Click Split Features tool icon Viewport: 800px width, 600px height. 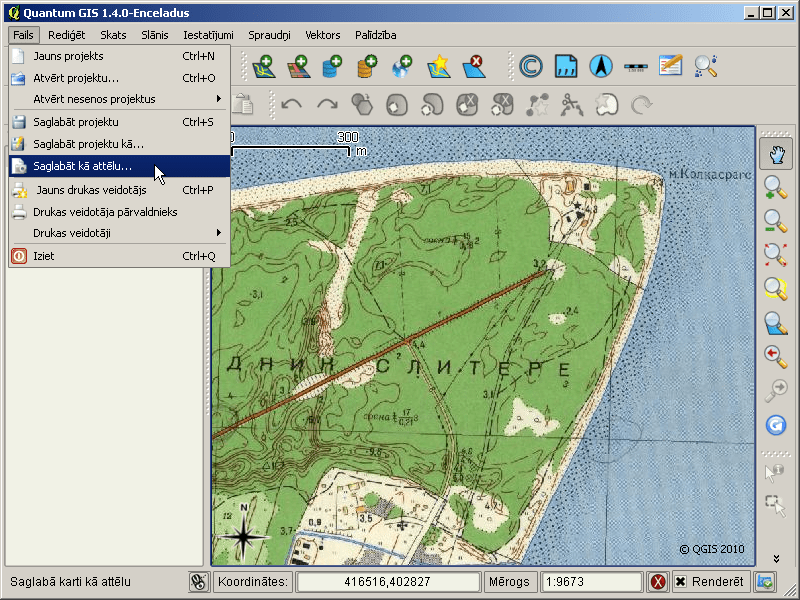pos(571,105)
